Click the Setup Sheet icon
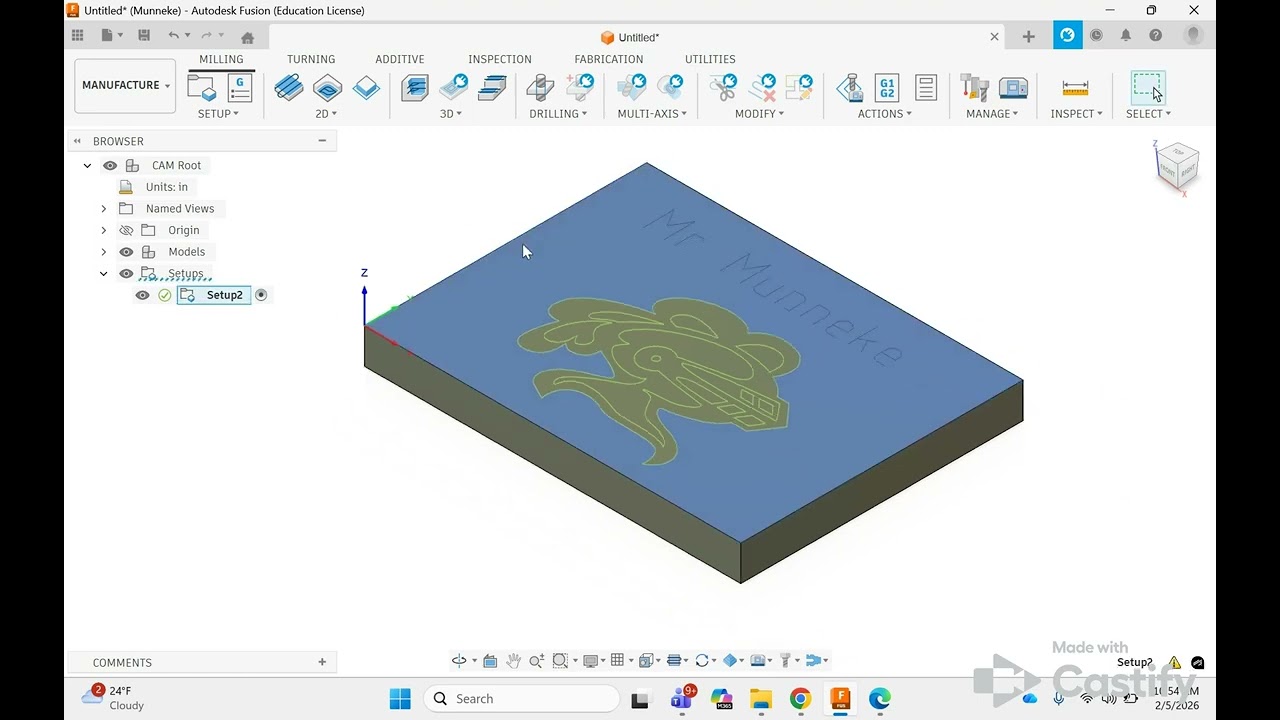Image resolution: width=1280 pixels, height=720 pixels. click(x=926, y=88)
